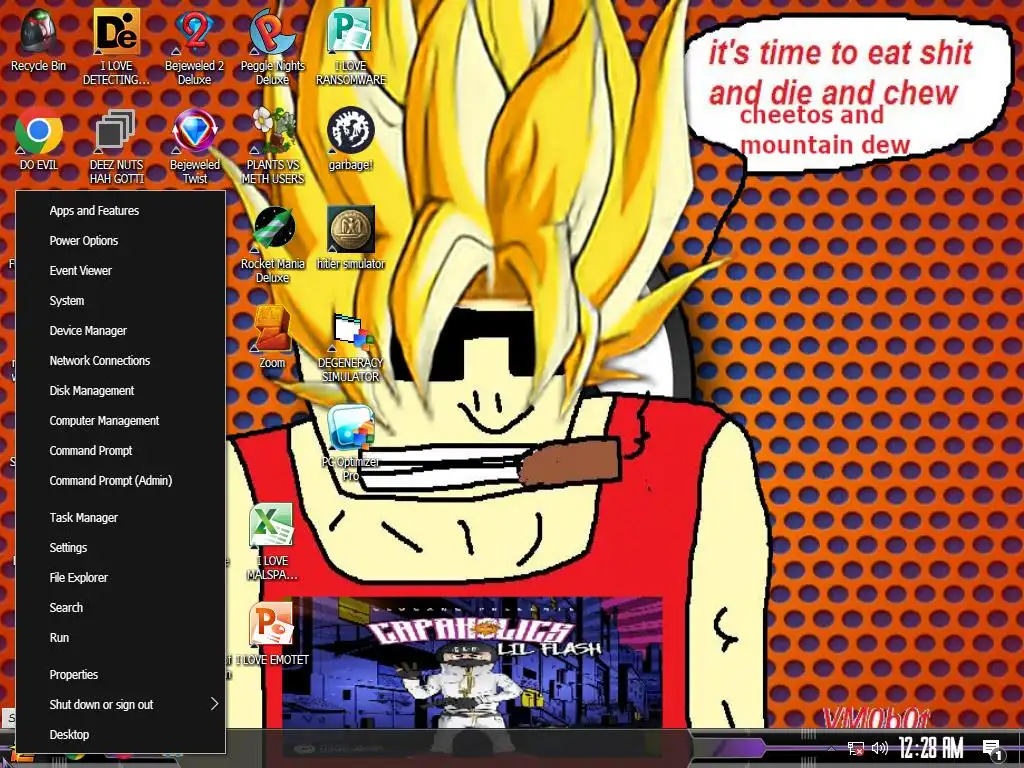This screenshot has height=768, width=1024.
Task: Select Network Connections menu entry
Action: click(121, 360)
